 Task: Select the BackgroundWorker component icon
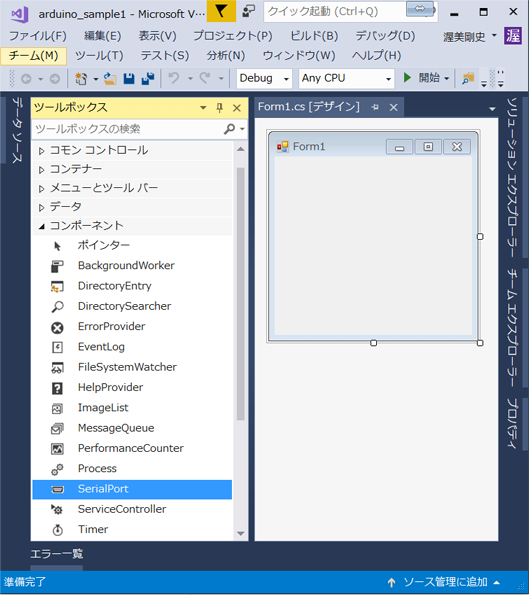click(x=57, y=266)
